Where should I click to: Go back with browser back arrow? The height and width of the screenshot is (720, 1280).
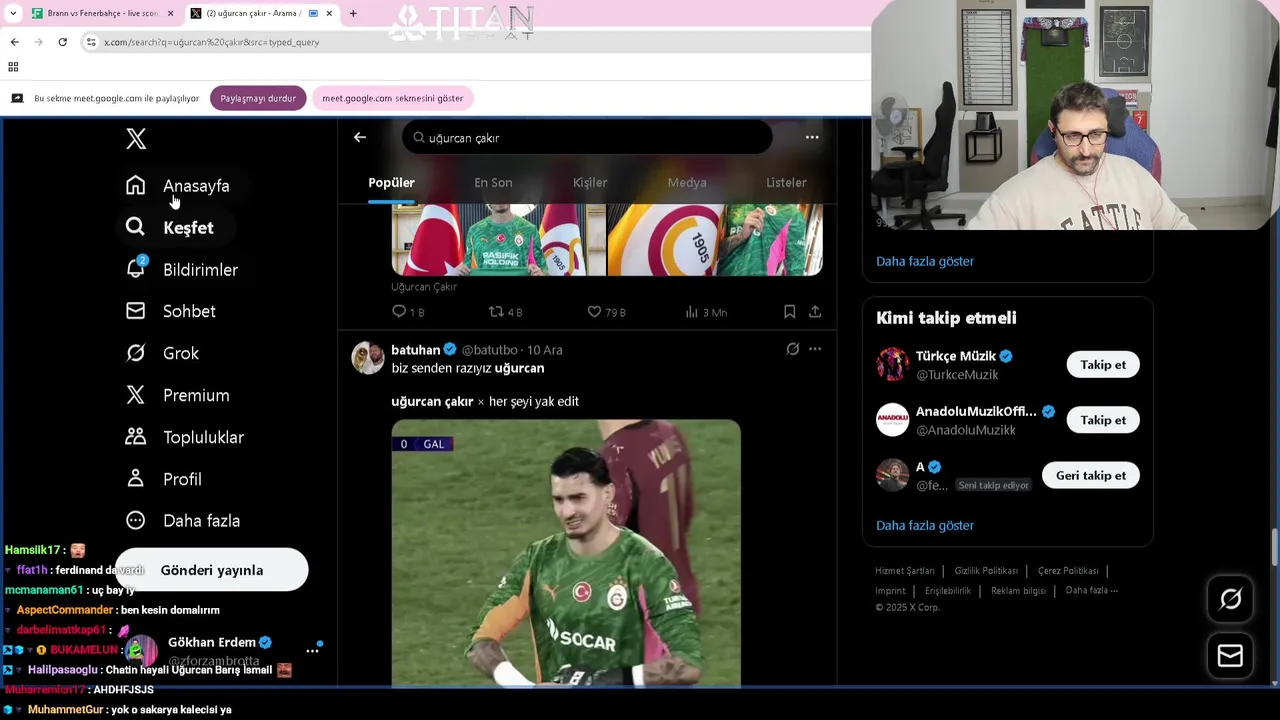pyautogui.click(x=14, y=42)
